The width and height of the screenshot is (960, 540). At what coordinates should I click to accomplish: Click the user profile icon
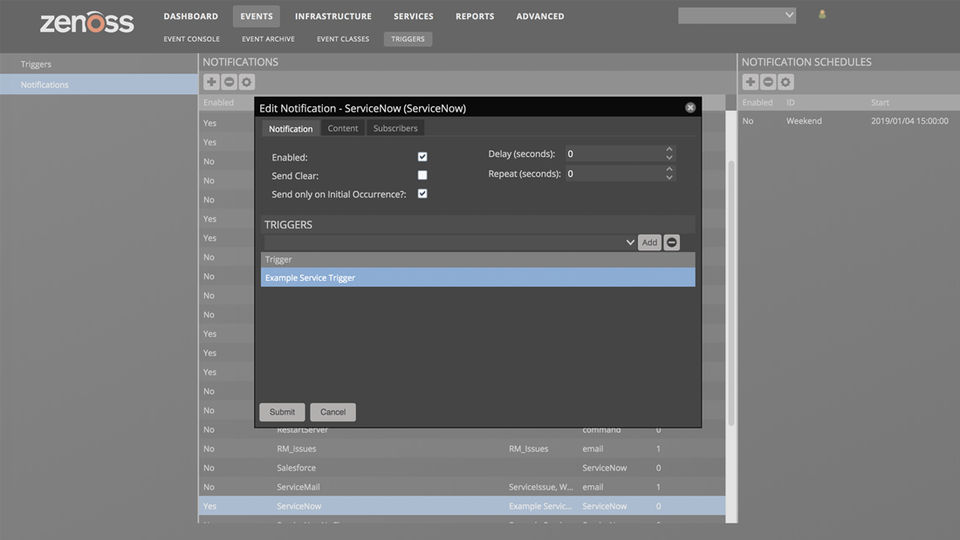click(x=823, y=15)
